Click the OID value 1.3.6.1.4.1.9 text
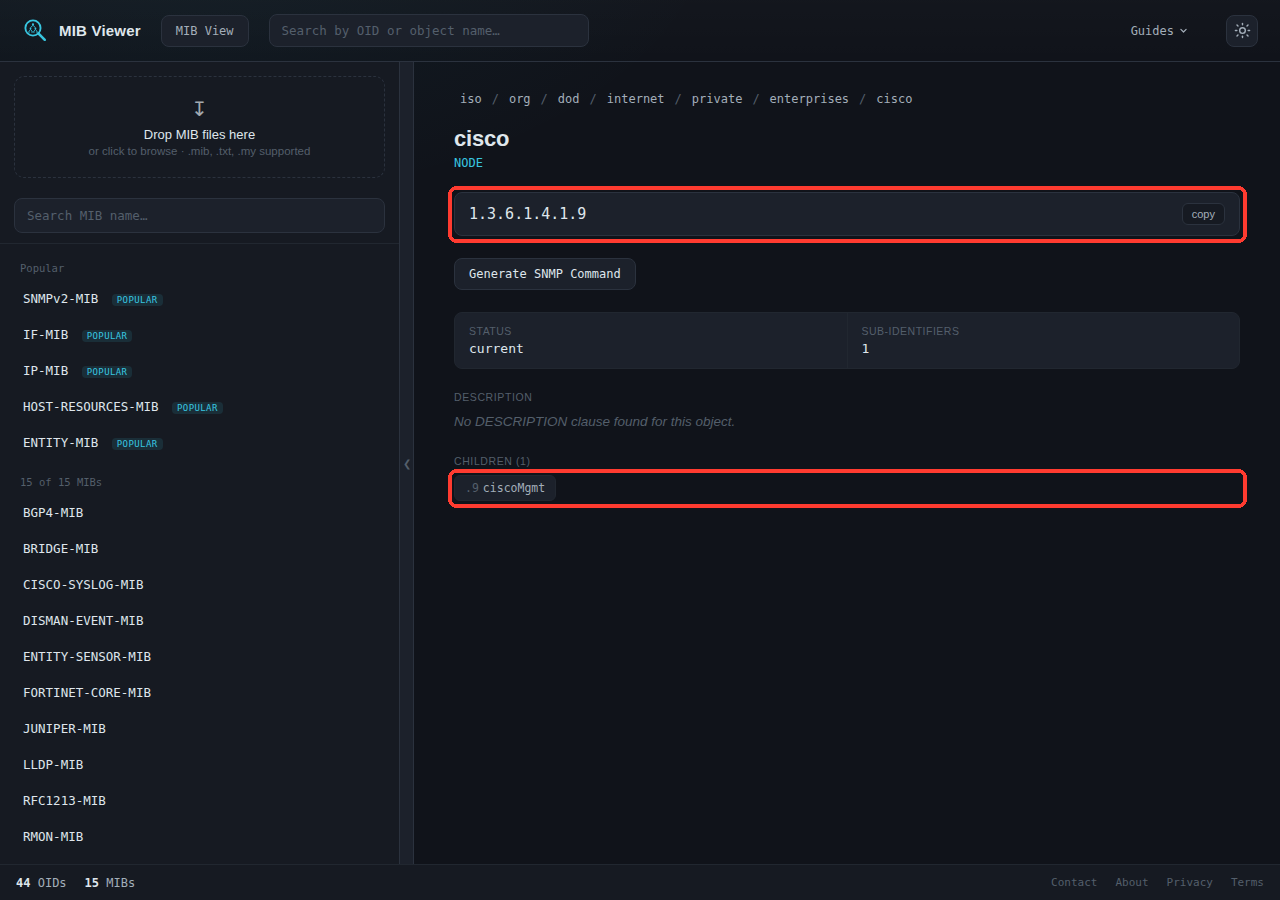The height and width of the screenshot is (900, 1280). [527, 214]
